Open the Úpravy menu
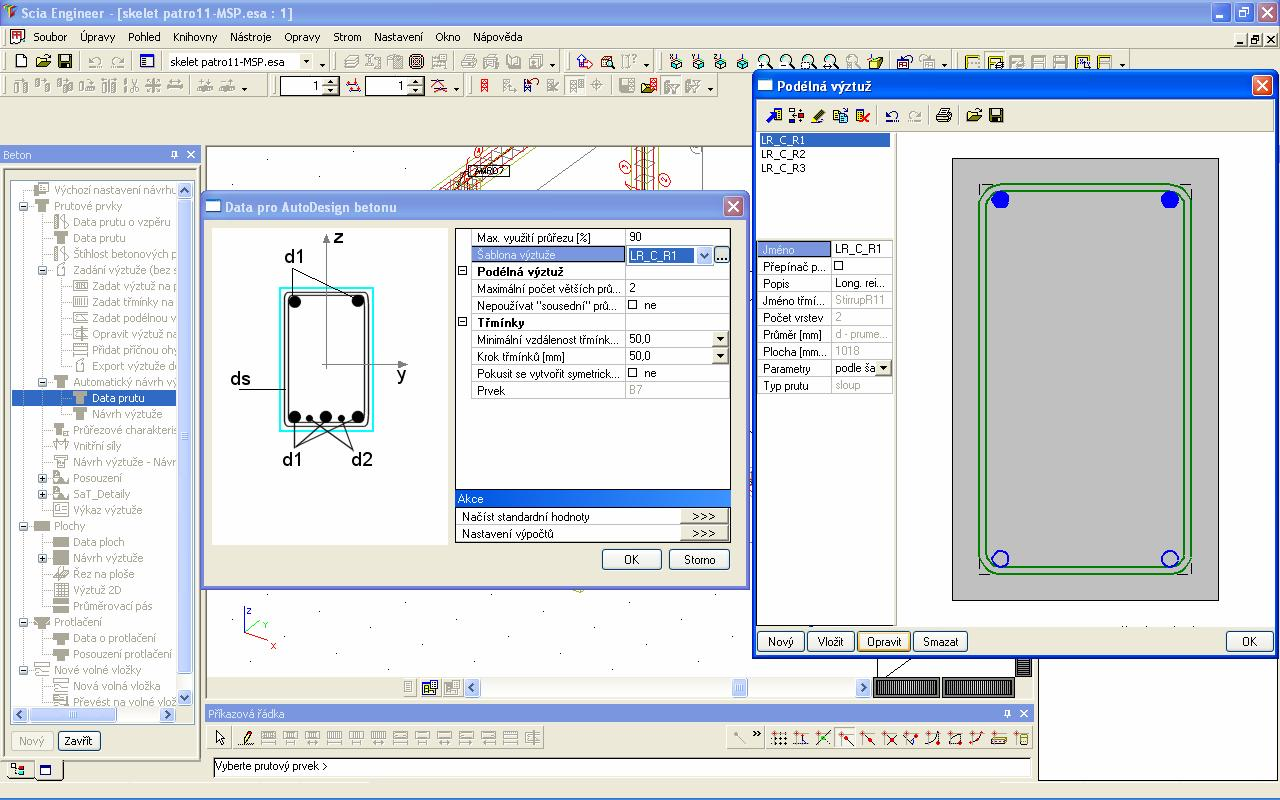 pyautogui.click(x=97, y=37)
